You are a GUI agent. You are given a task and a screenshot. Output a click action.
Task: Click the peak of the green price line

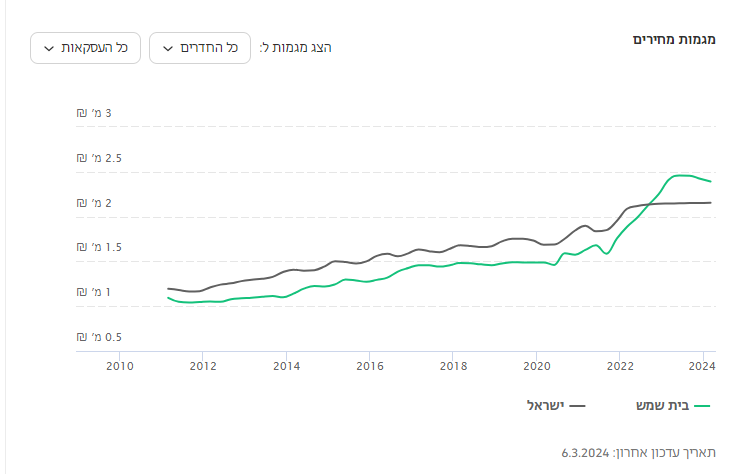(681, 175)
